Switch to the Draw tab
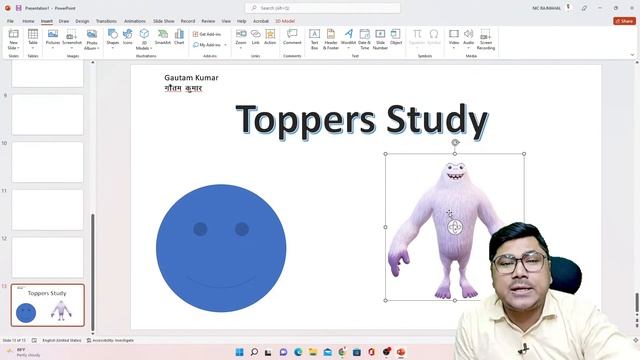The height and width of the screenshot is (360, 640). pyautogui.click(x=64, y=21)
